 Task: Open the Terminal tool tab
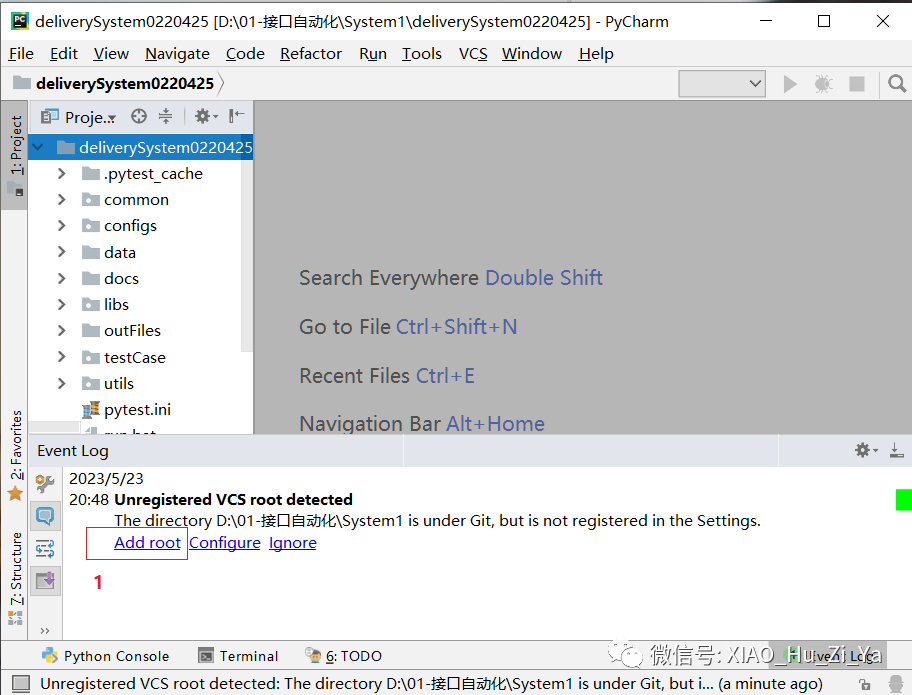tap(238, 656)
